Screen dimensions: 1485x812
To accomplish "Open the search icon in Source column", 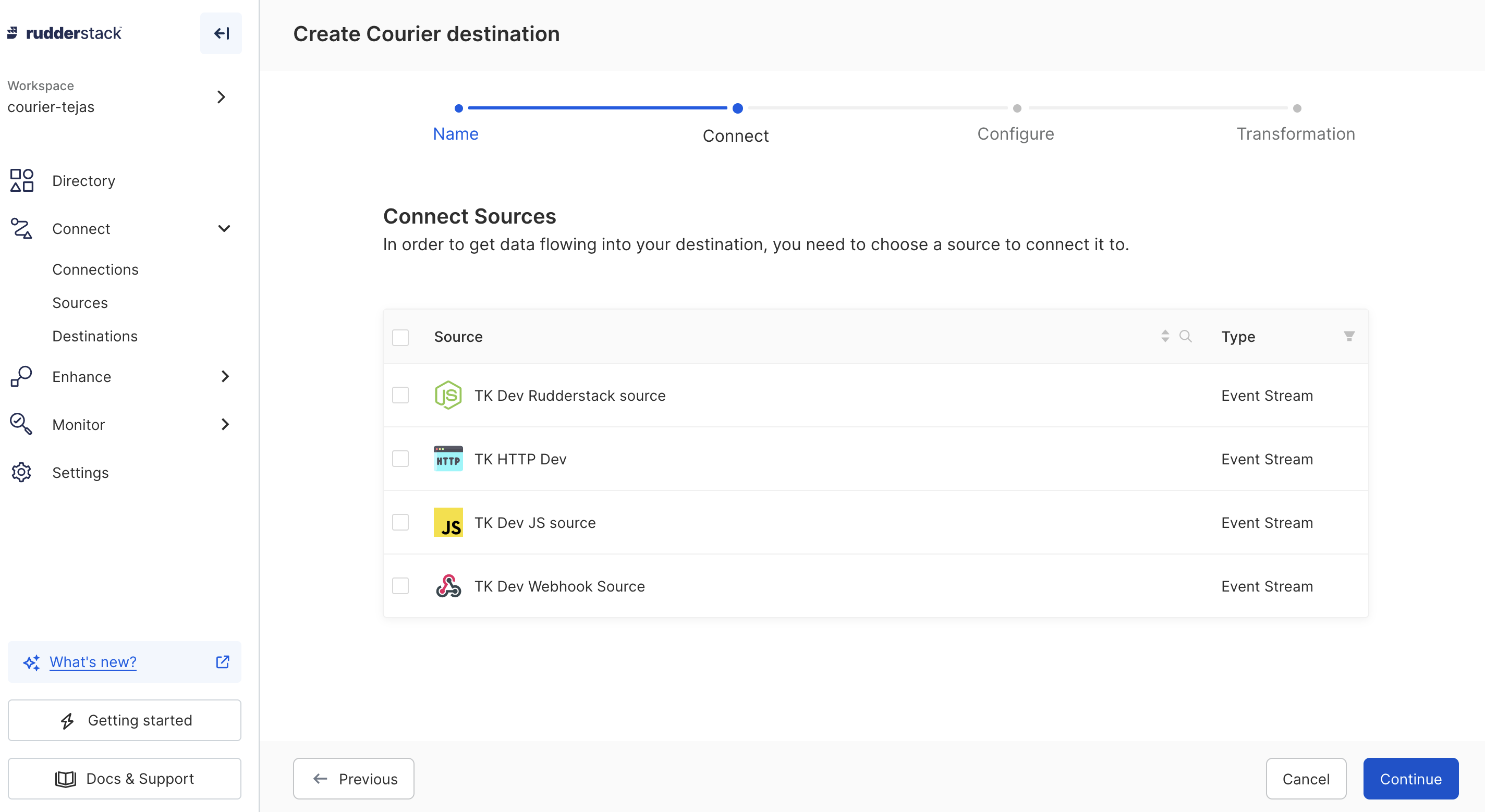I will [1186, 337].
